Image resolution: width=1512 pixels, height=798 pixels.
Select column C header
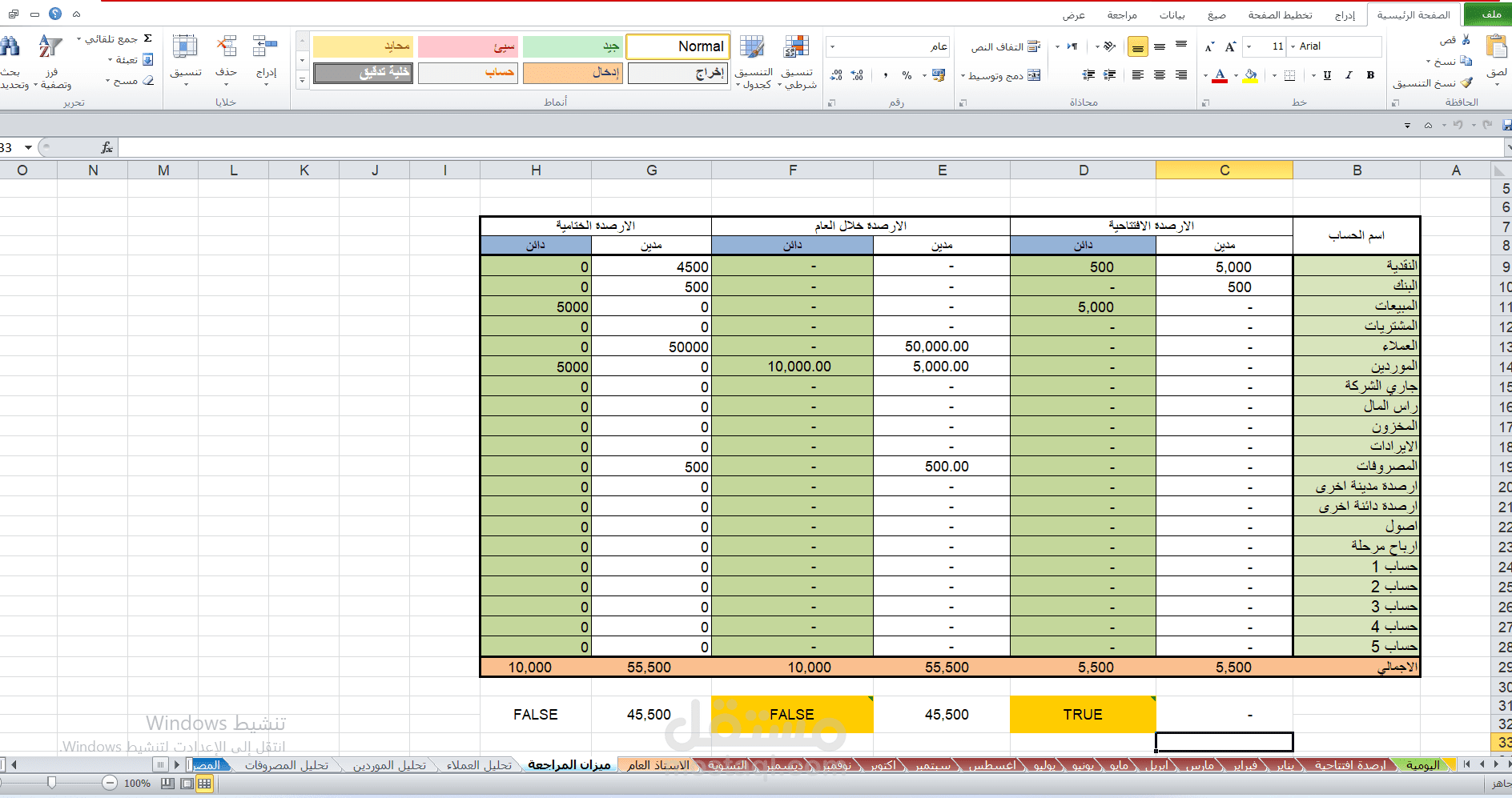click(x=1224, y=170)
